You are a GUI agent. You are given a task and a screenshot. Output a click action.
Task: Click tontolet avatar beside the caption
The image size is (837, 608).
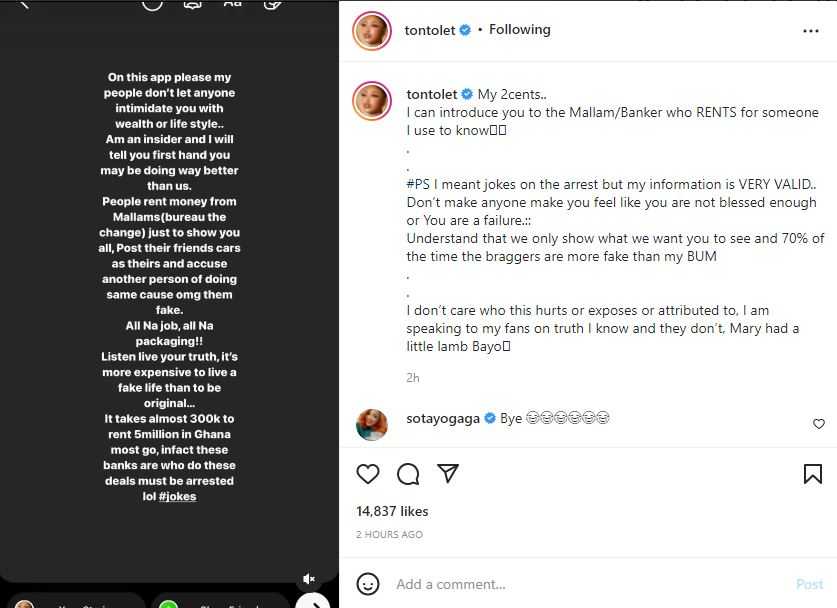pyautogui.click(x=372, y=101)
